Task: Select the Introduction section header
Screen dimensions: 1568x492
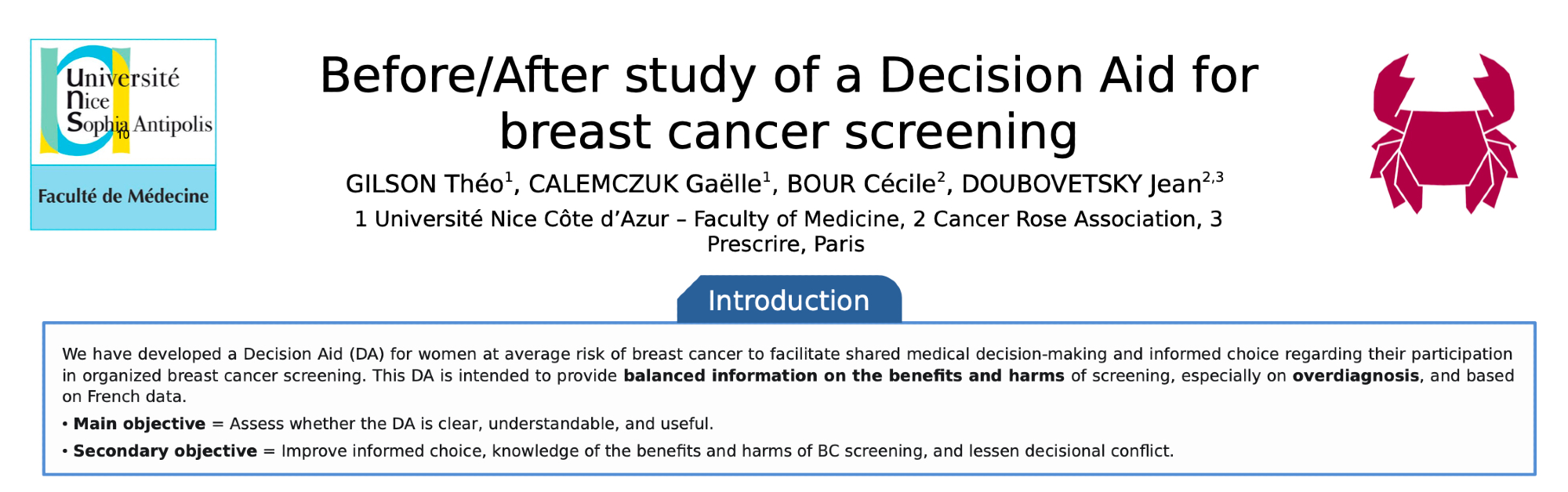Action: pos(789,301)
